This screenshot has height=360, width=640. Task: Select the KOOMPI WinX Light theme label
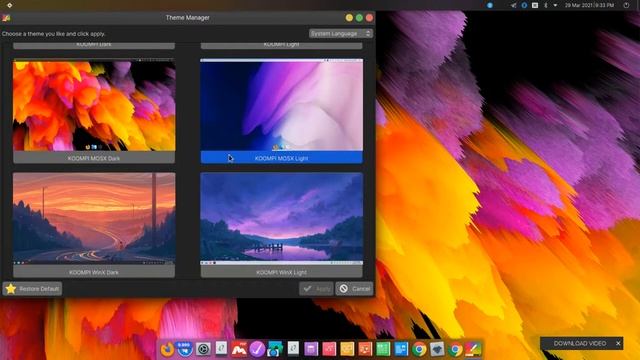click(281, 272)
